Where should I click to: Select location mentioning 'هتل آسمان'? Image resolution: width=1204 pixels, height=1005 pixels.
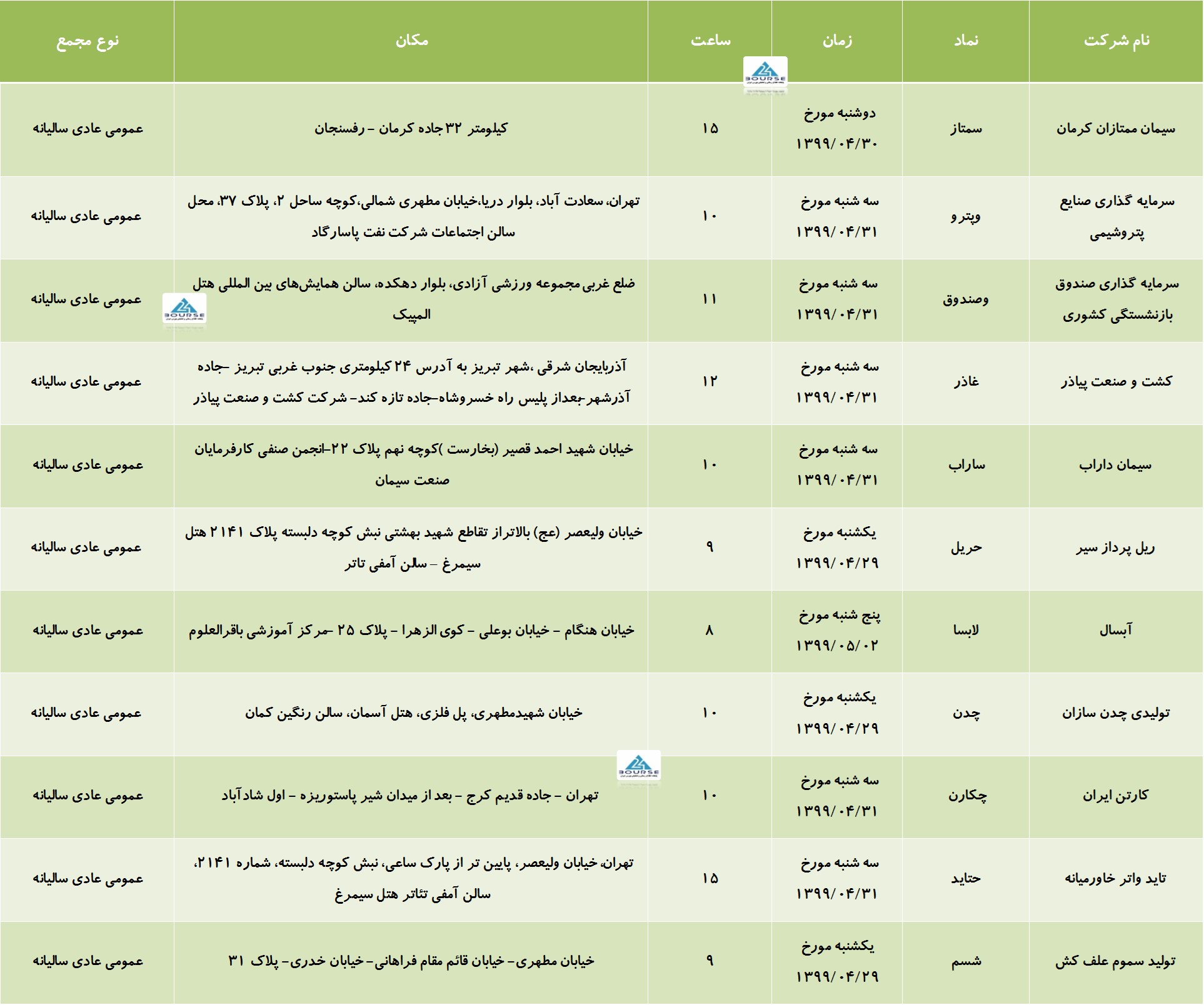tap(413, 713)
